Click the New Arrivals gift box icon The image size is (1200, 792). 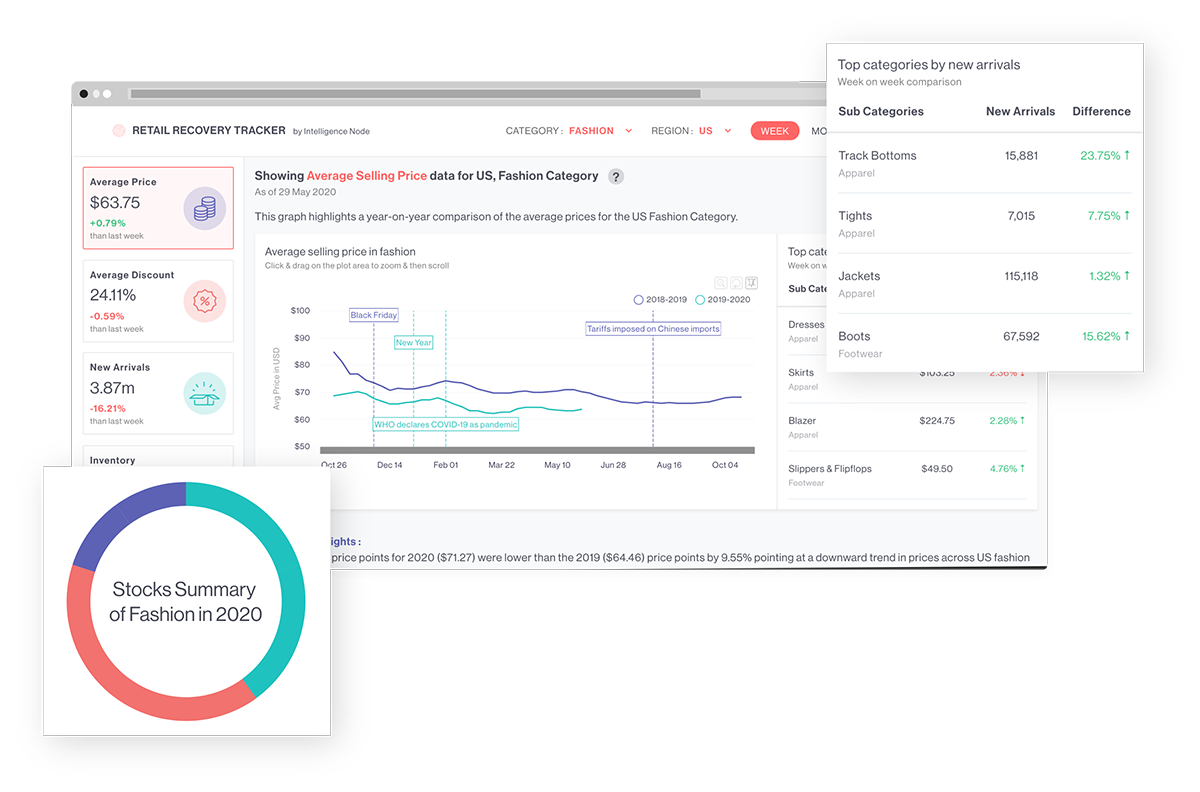coord(204,393)
